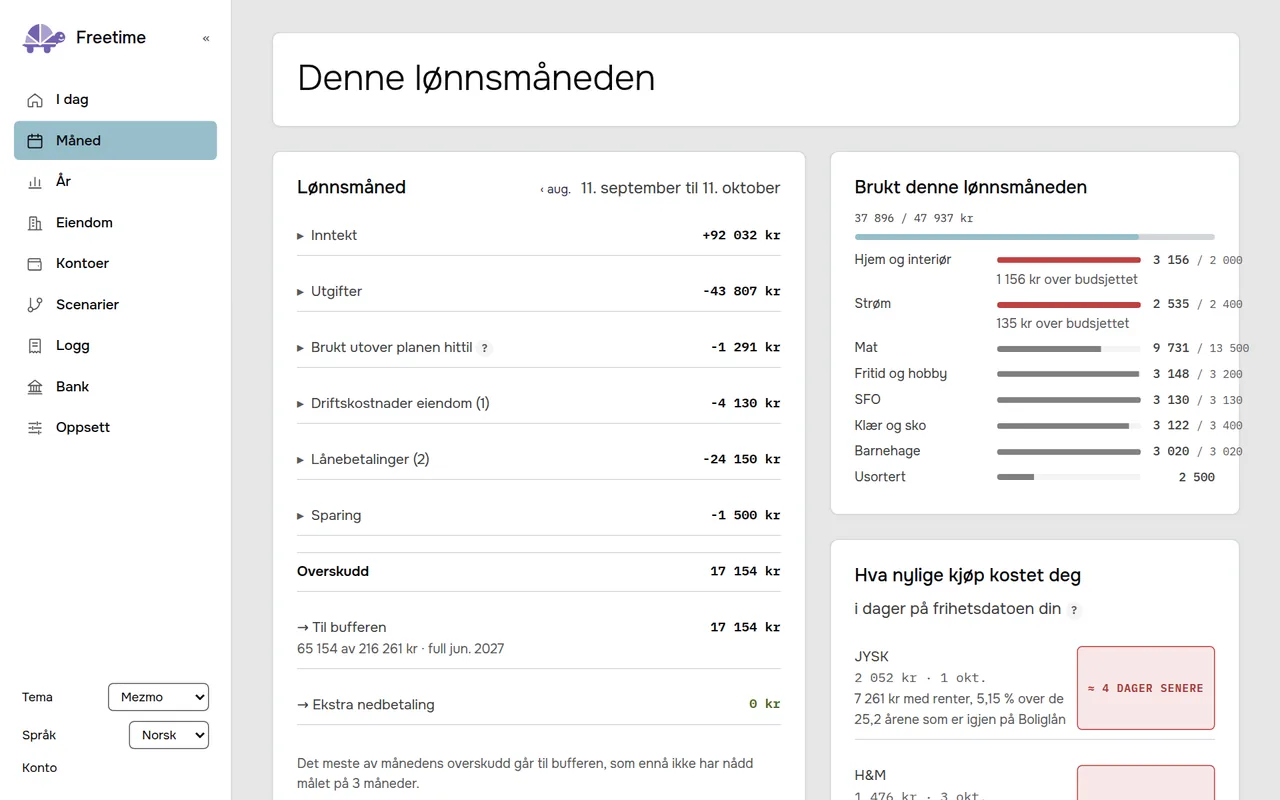Click the bar chart icon beside År
1280x800 pixels.
(x=35, y=182)
